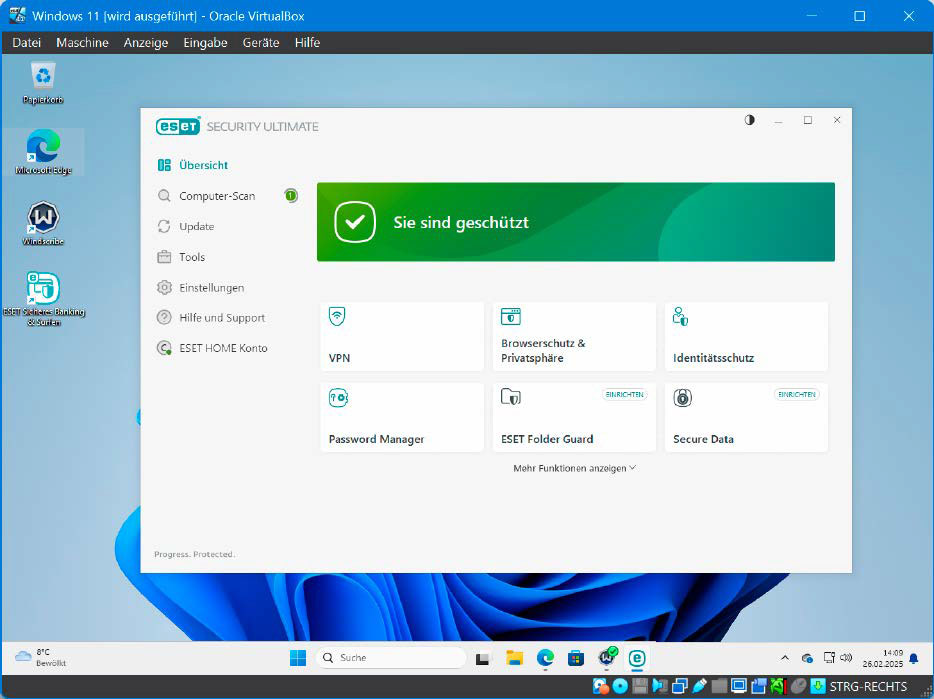
Task: Select ESET Sicheres Banking & Surfen shortcut
Action: [43, 299]
